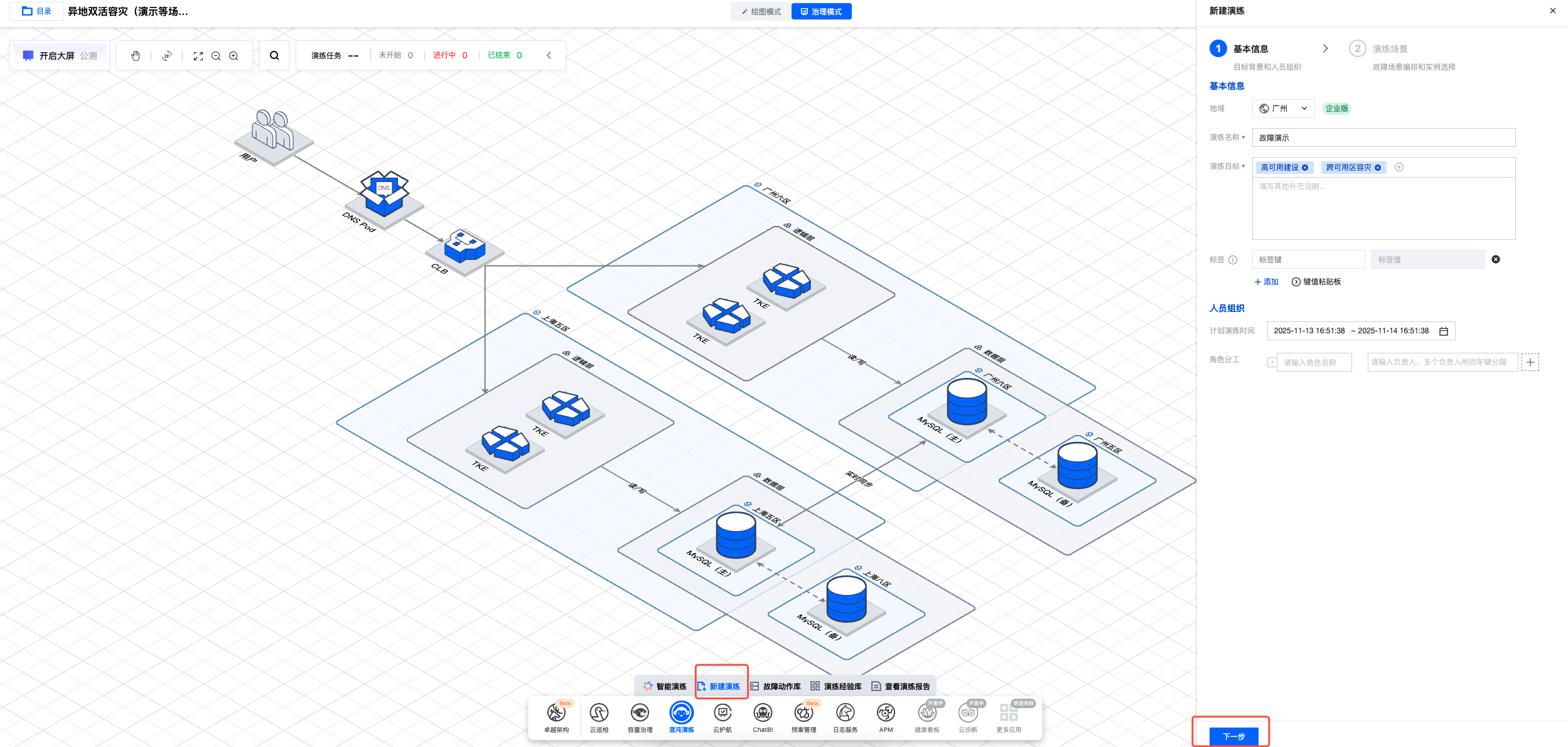The image size is (1568, 747).
Task: Switch to 绘图模式 drawing mode
Action: click(x=761, y=12)
